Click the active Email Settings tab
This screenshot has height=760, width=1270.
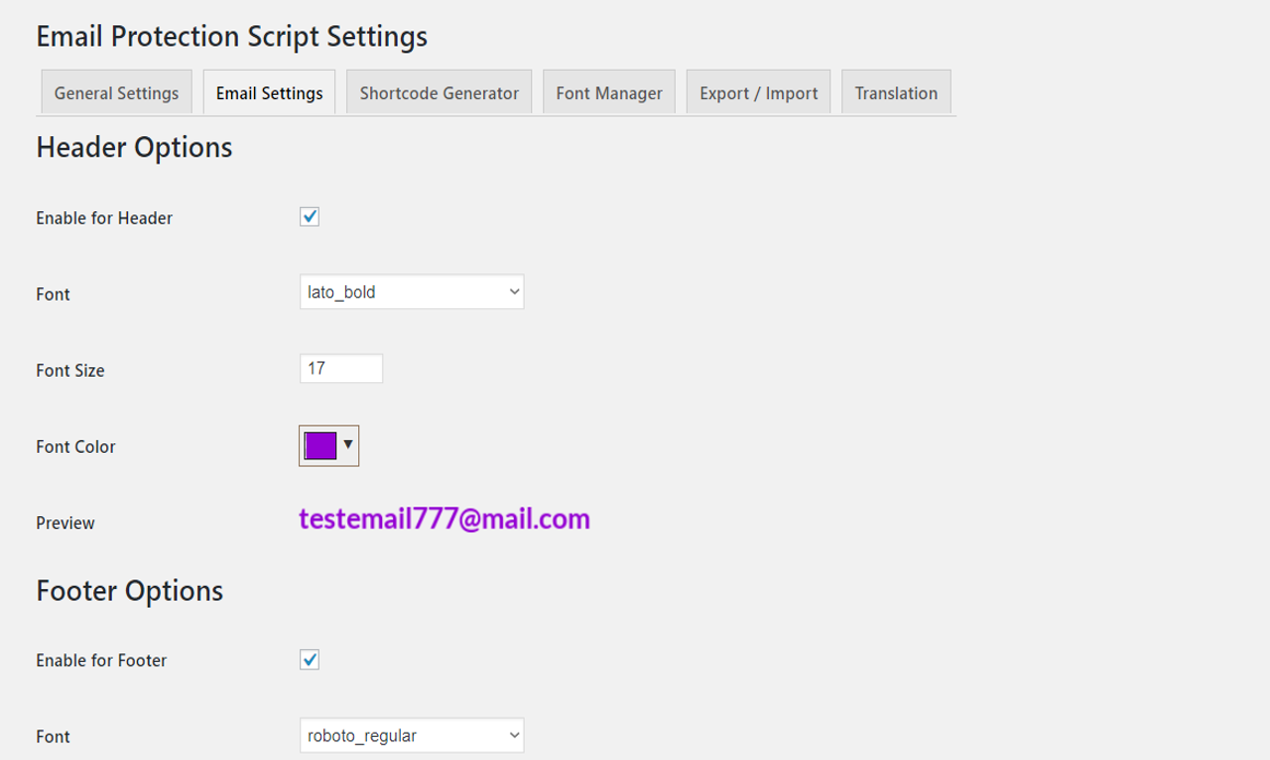coord(268,91)
